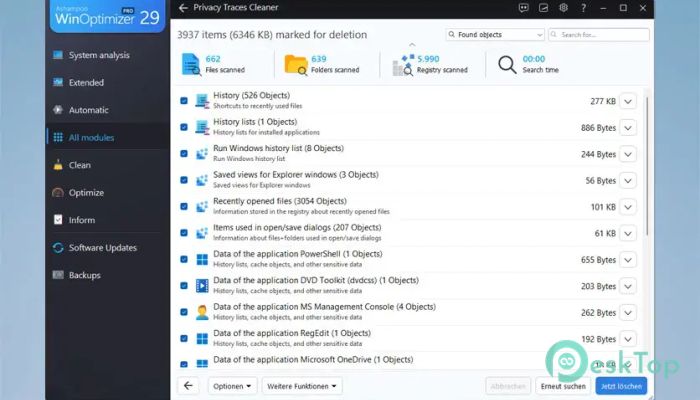Open settings gear in the title bar
This screenshot has width=700, height=400.
pos(563,8)
